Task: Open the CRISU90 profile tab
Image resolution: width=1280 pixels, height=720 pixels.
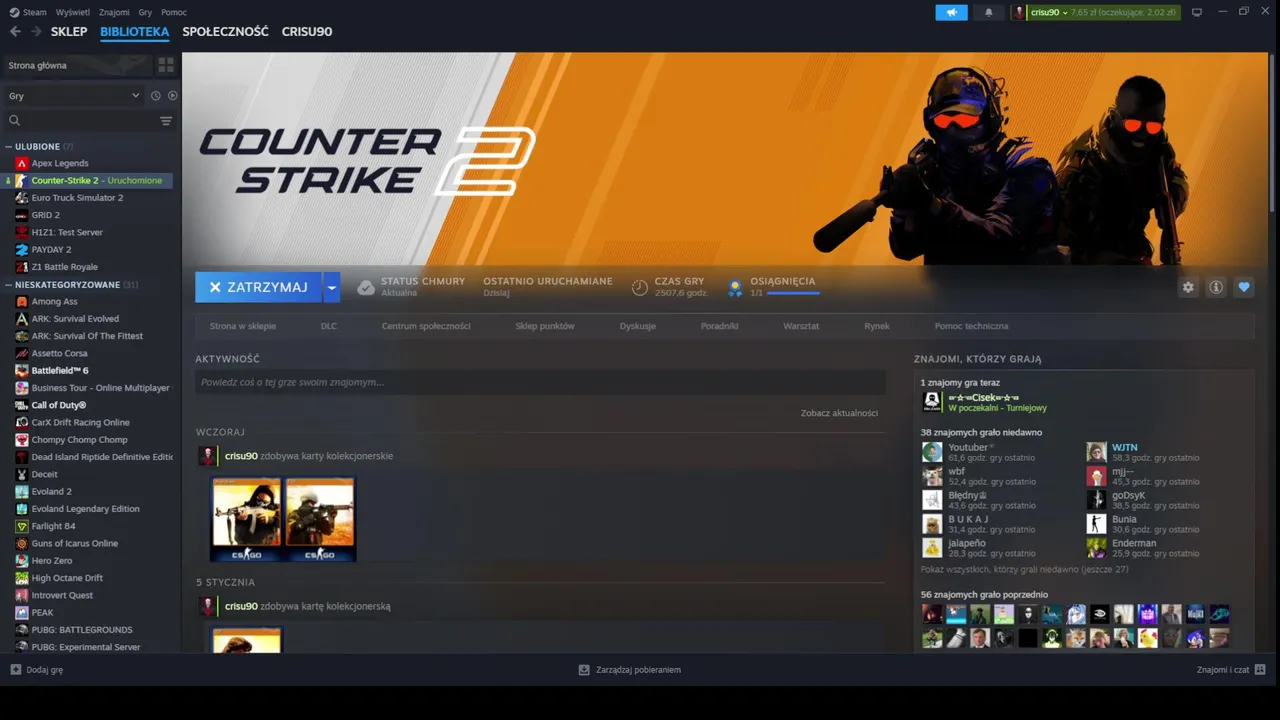Action: point(307,32)
